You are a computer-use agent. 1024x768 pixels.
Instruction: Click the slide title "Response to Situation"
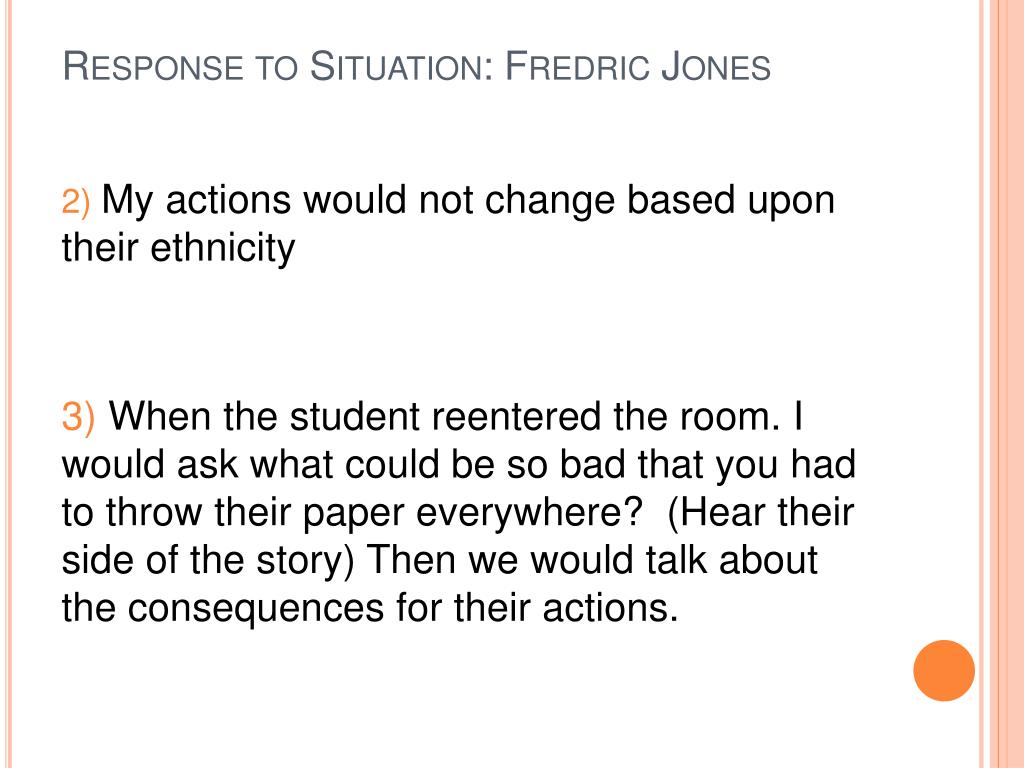[x=278, y=67]
